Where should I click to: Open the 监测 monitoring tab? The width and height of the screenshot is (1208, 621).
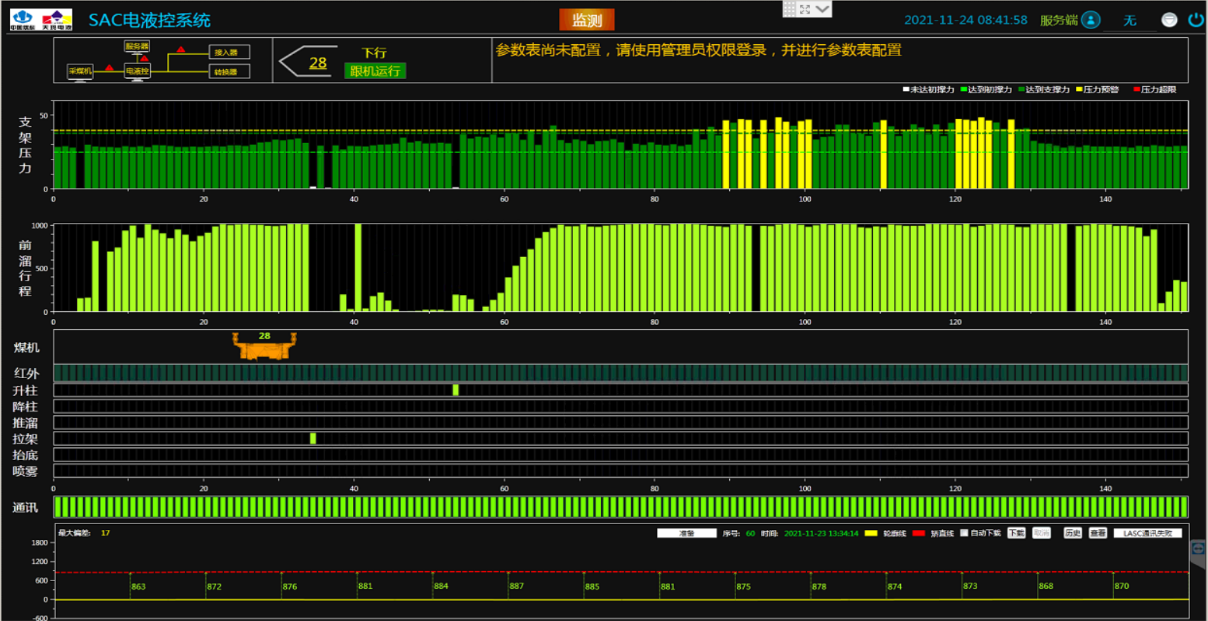[586, 20]
